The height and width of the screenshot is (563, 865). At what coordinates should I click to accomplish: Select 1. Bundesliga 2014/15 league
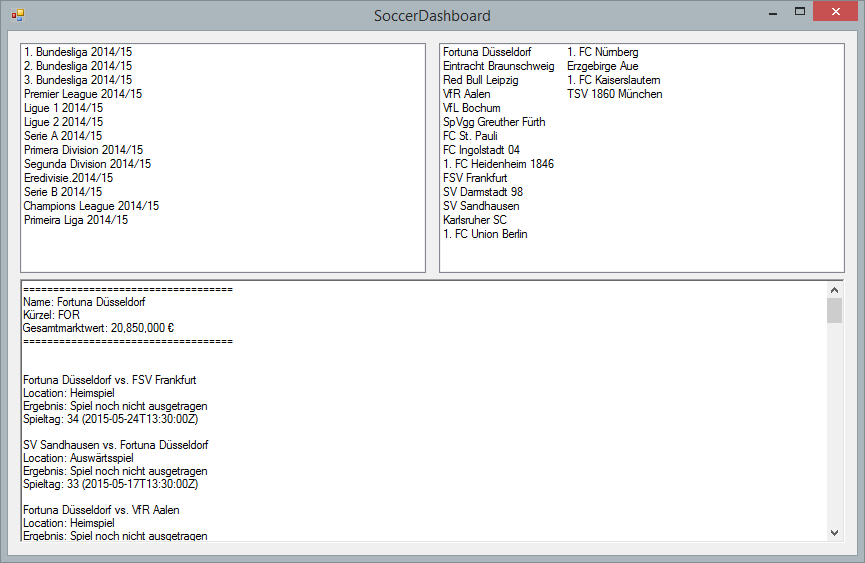click(x=78, y=52)
